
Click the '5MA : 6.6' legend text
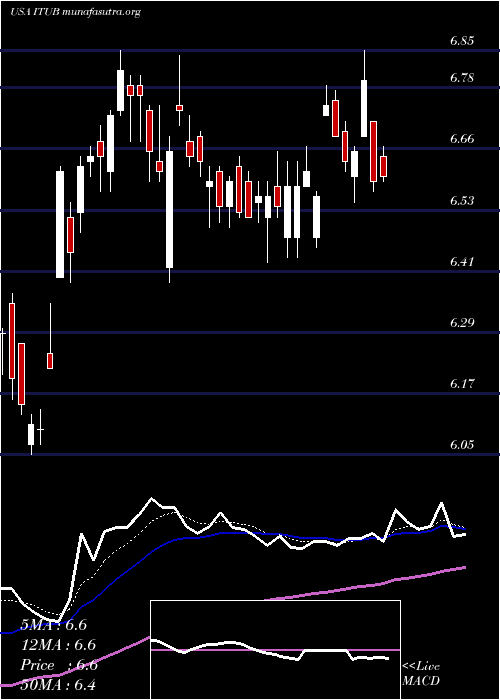click(54, 625)
